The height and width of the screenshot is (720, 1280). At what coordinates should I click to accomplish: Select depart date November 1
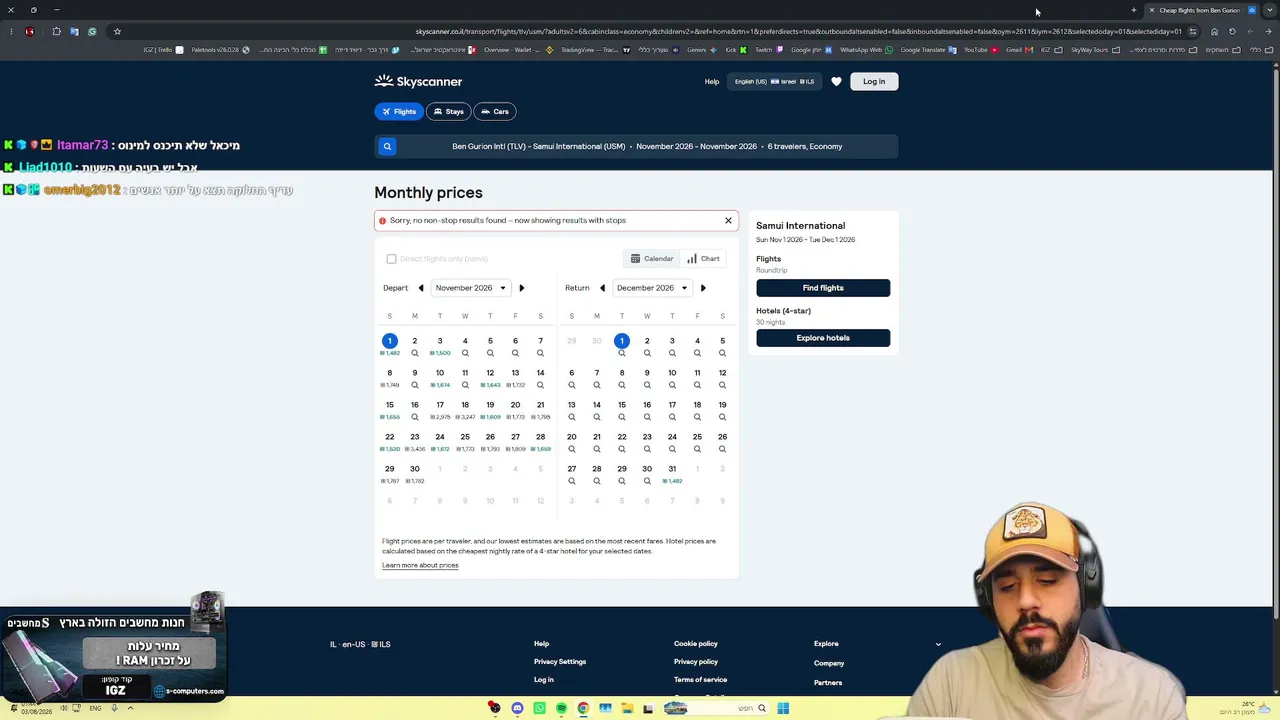(x=390, y=341)
